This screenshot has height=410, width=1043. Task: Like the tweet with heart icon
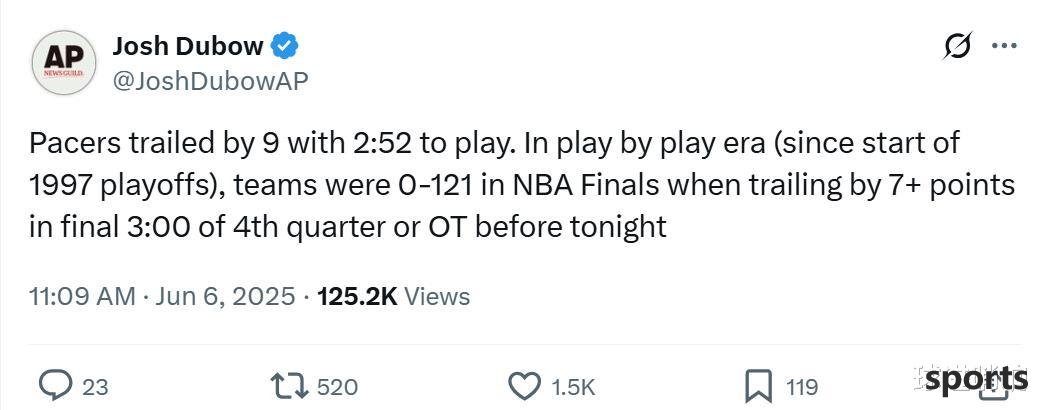pyautogui.click(x=525, y=386)
